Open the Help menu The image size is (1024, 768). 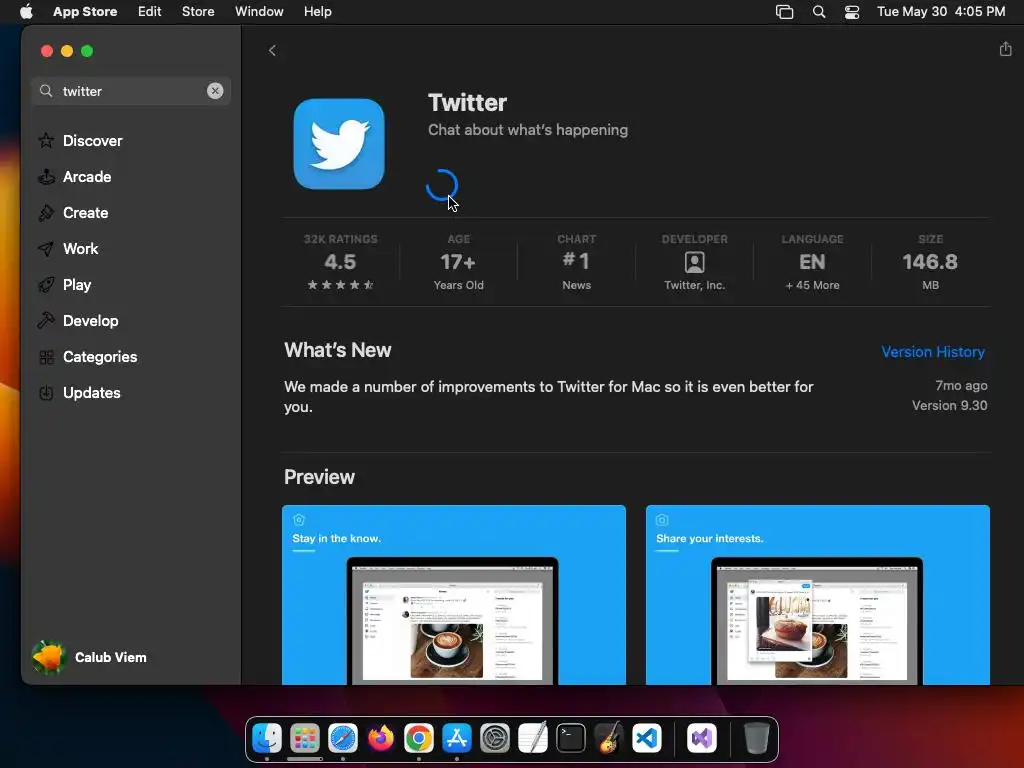coord(317,12)
